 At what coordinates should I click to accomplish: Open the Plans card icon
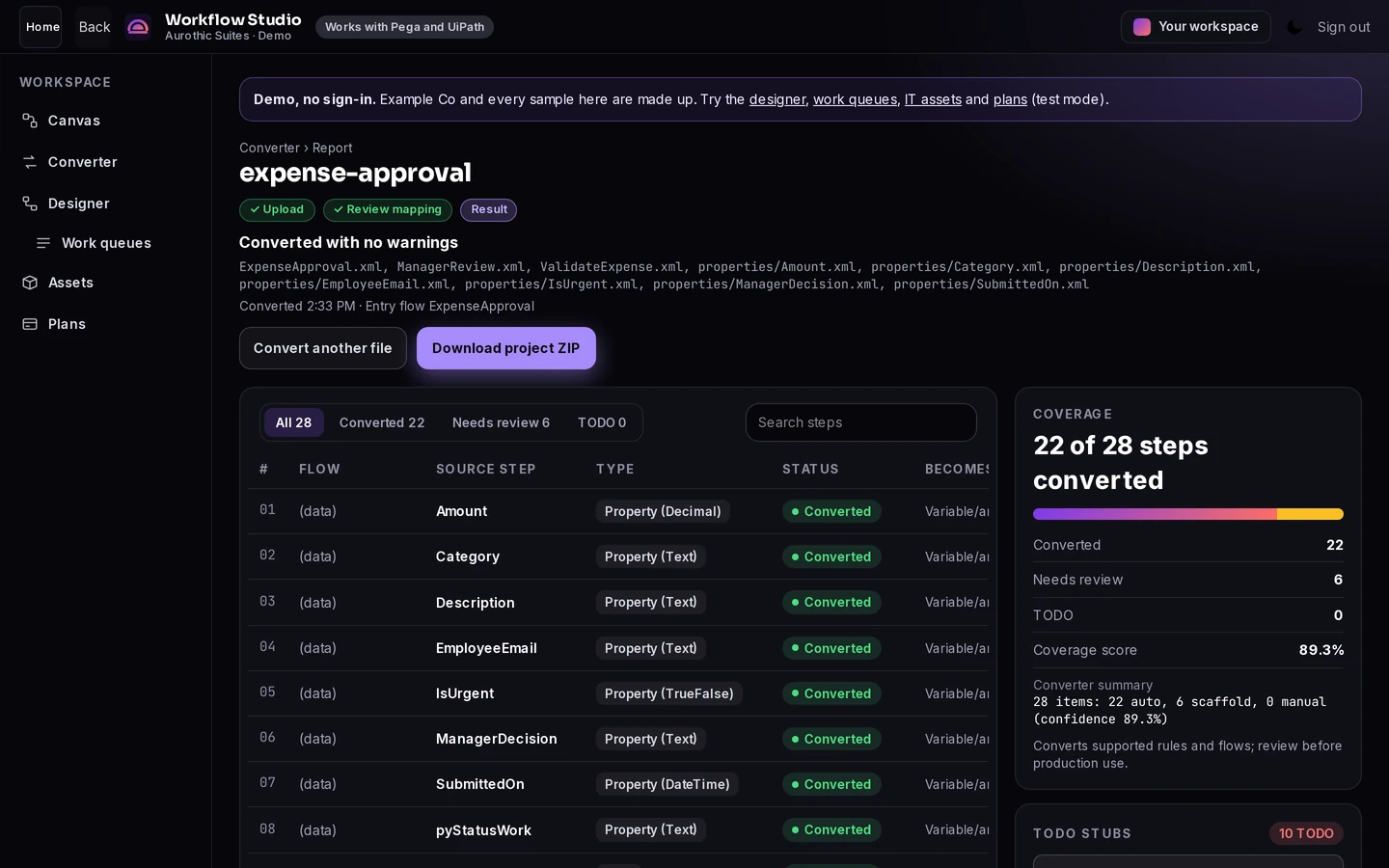[30, 324]
